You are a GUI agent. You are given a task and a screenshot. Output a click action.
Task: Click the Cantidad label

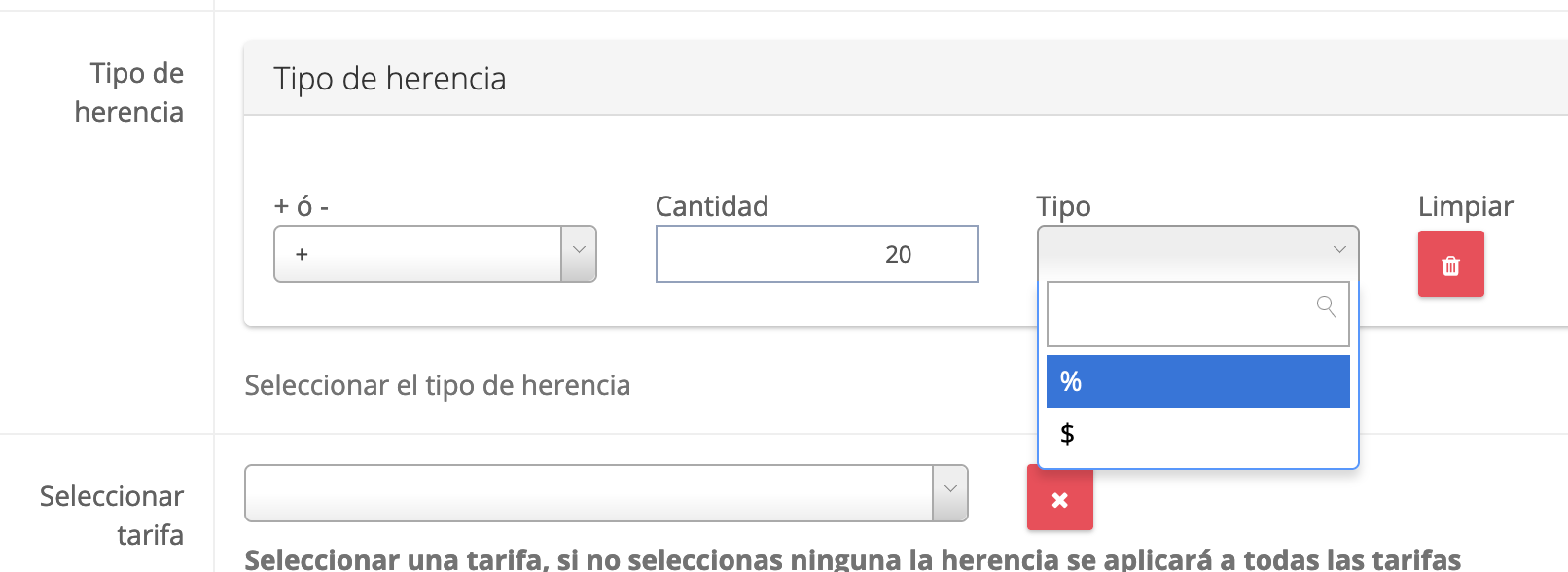click(x=712, y=206)
